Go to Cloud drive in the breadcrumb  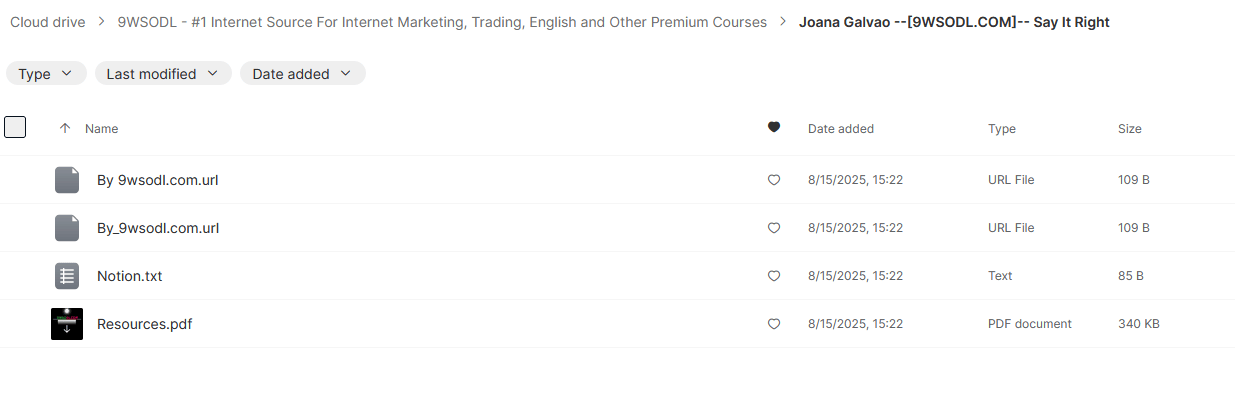(x=48, y=22)
